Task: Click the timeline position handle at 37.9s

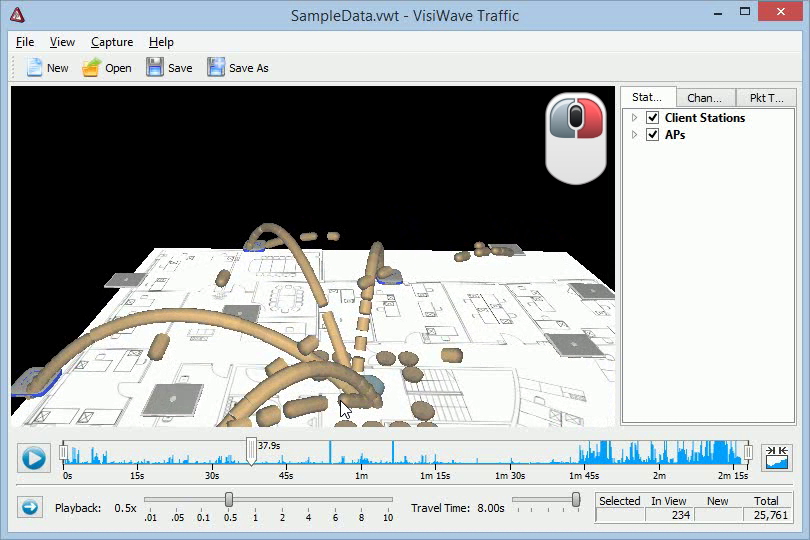Action: (251, 451)
